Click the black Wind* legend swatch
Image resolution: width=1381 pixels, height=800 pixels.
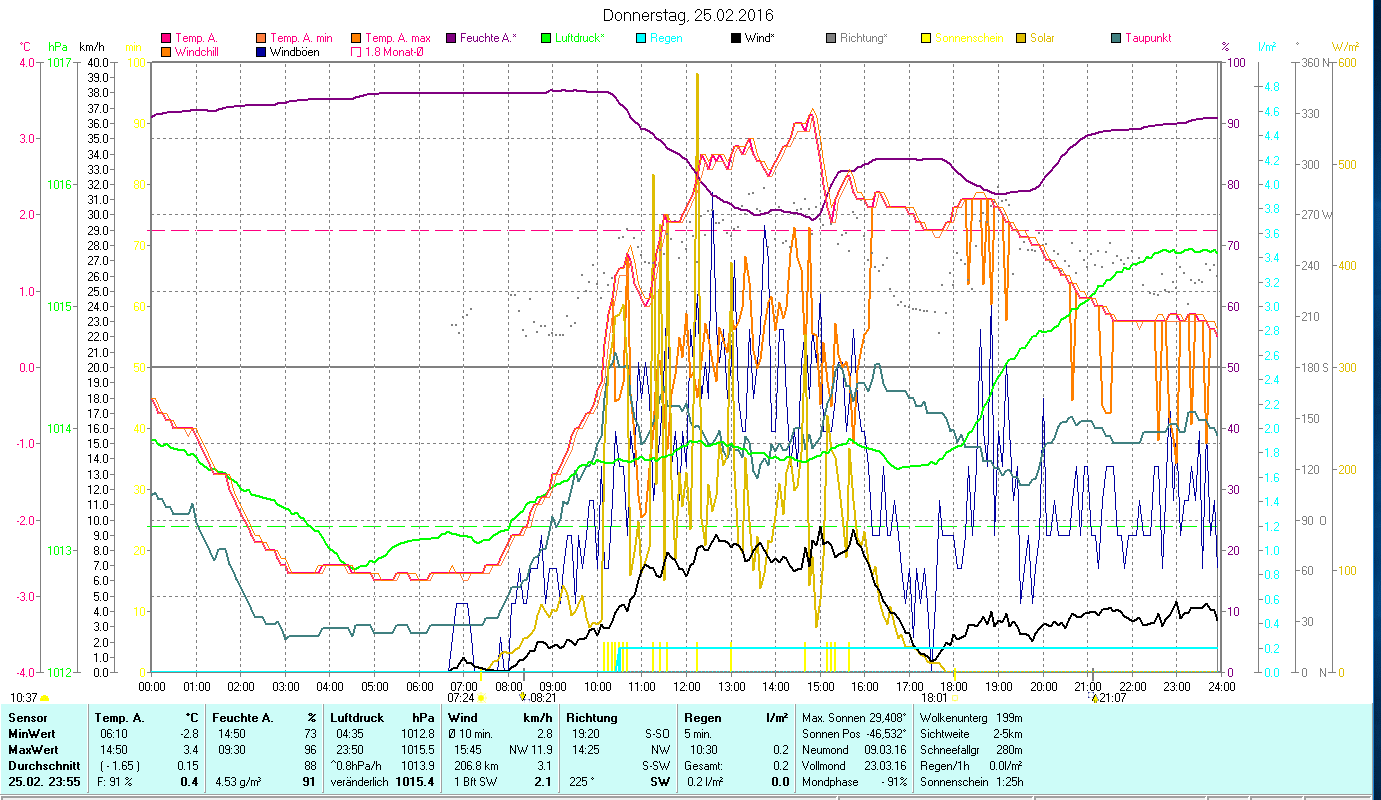click(735, 38)
